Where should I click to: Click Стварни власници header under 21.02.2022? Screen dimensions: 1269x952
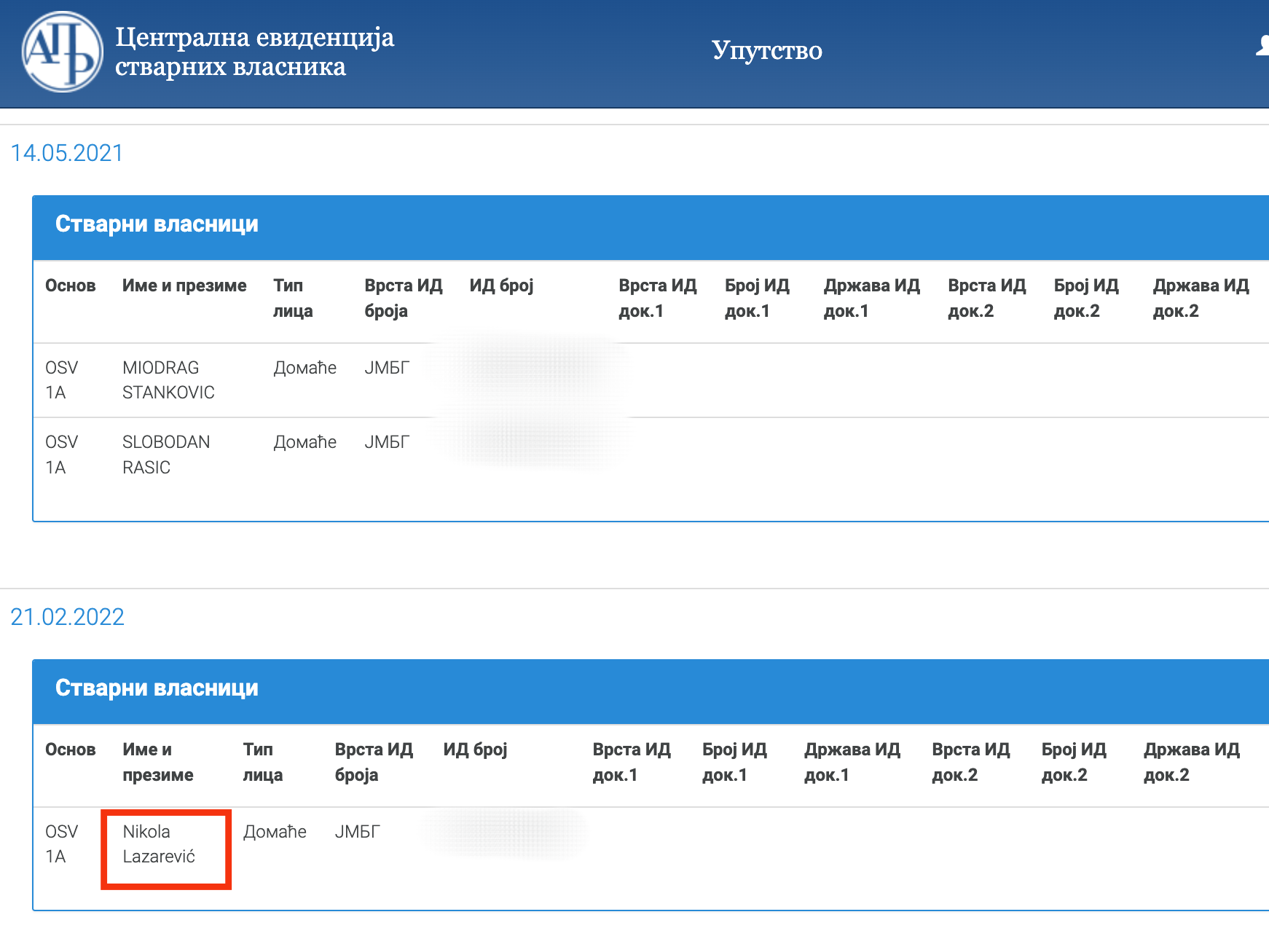click(157, 688)
